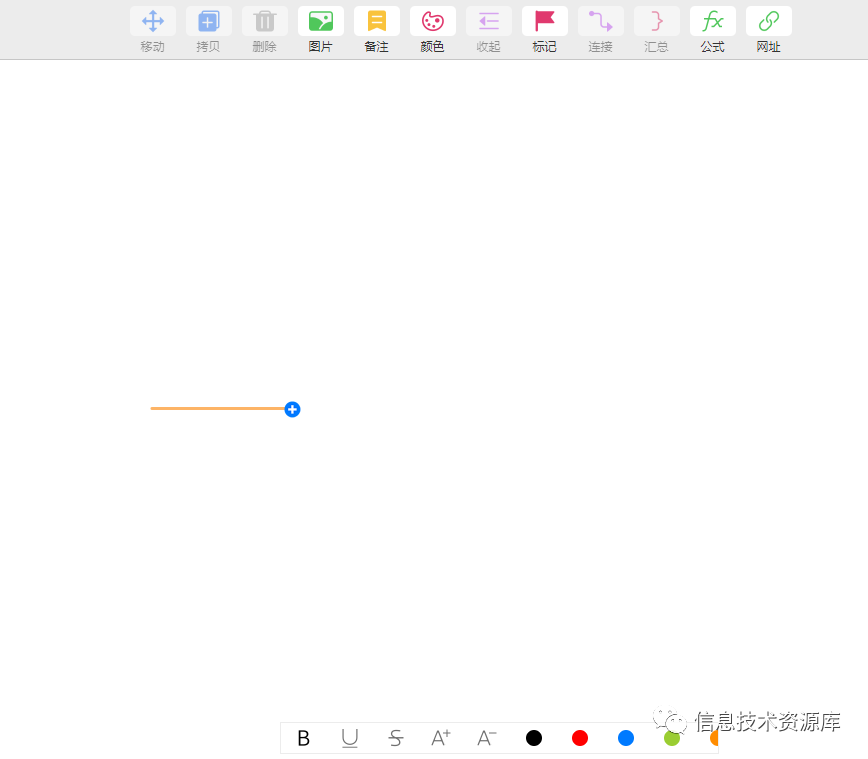Click the 移动 (Move) tool icon
This screenshot has width=868, height=759.
(x=153, y=22)
